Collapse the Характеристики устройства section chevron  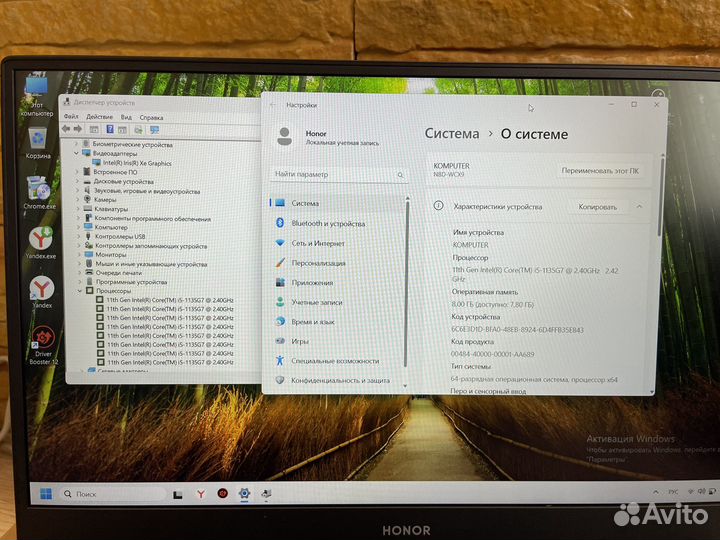click(x=639, y=206)
